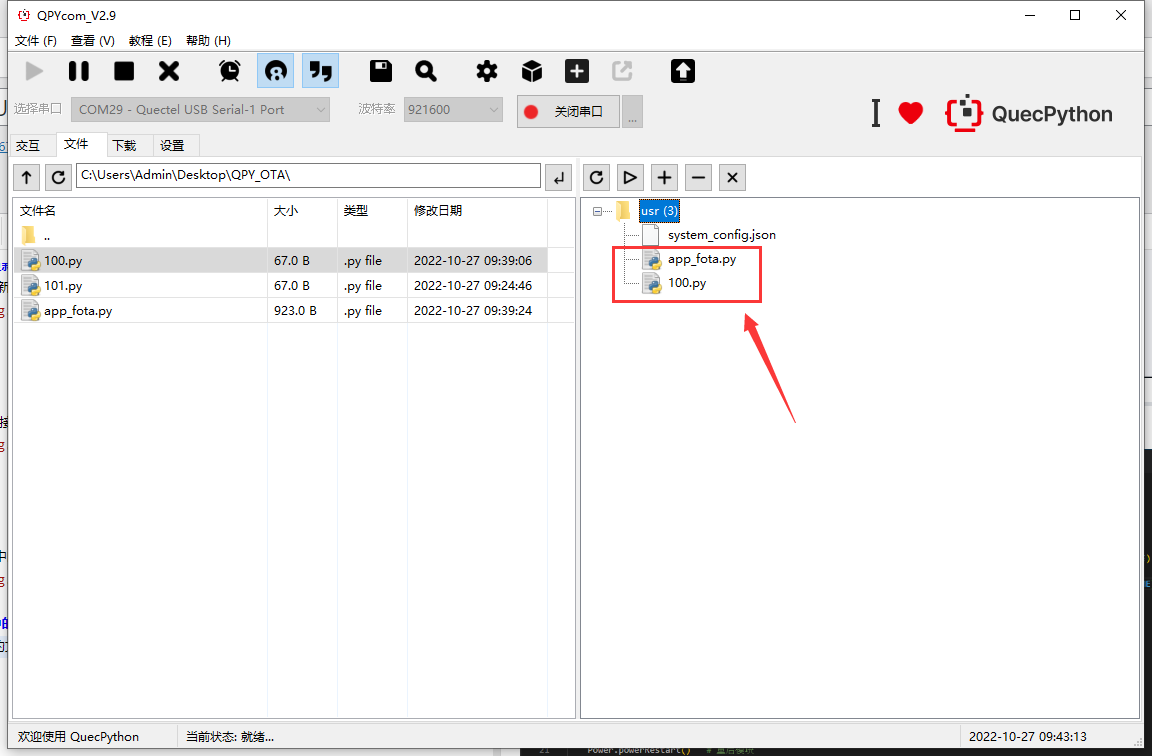
Task: Click the local path input field
Action: (308, 176)
